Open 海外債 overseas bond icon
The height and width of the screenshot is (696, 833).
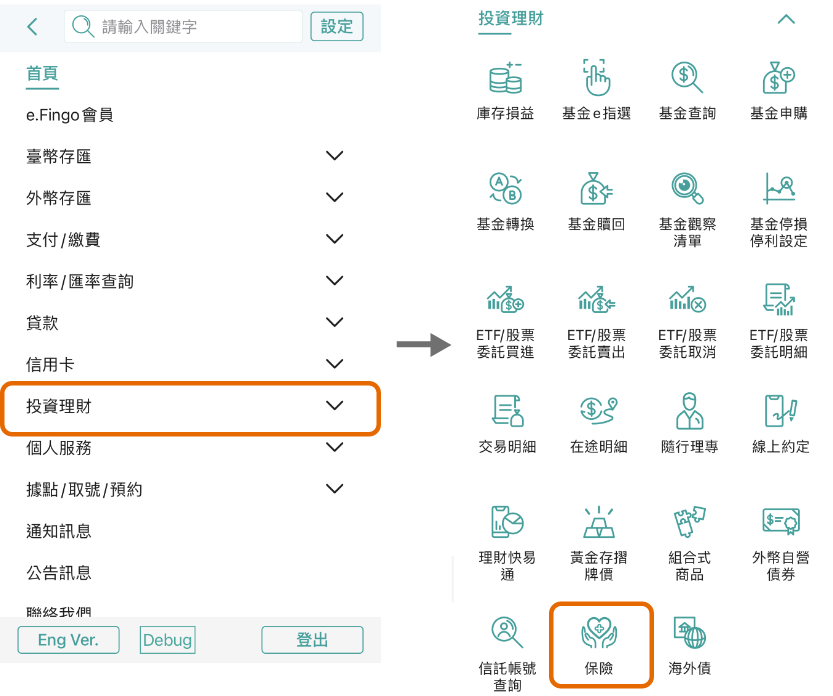point(689,632)
